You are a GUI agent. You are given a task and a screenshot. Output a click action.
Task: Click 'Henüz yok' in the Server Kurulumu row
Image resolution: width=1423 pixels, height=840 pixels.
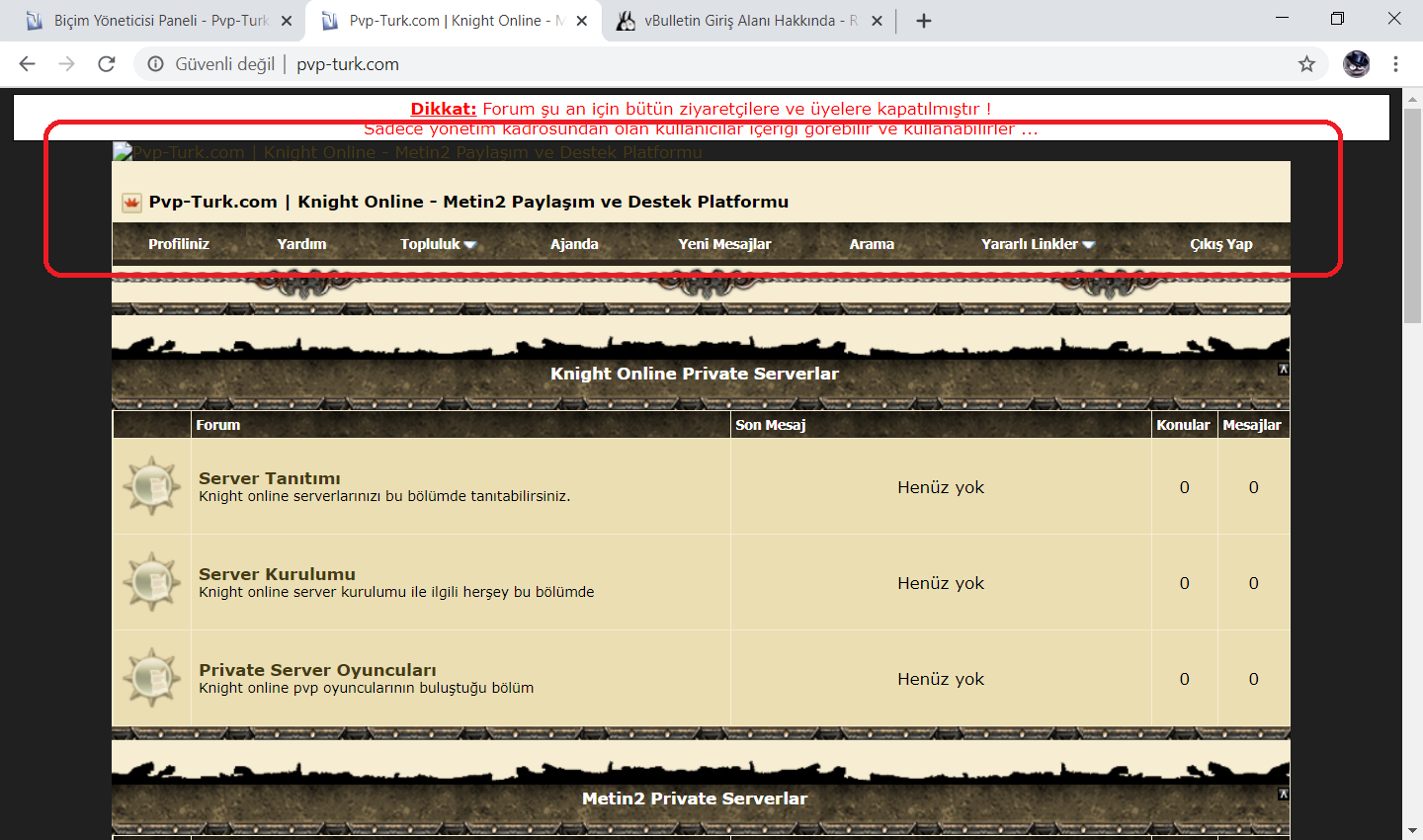[x=941, y=583]
